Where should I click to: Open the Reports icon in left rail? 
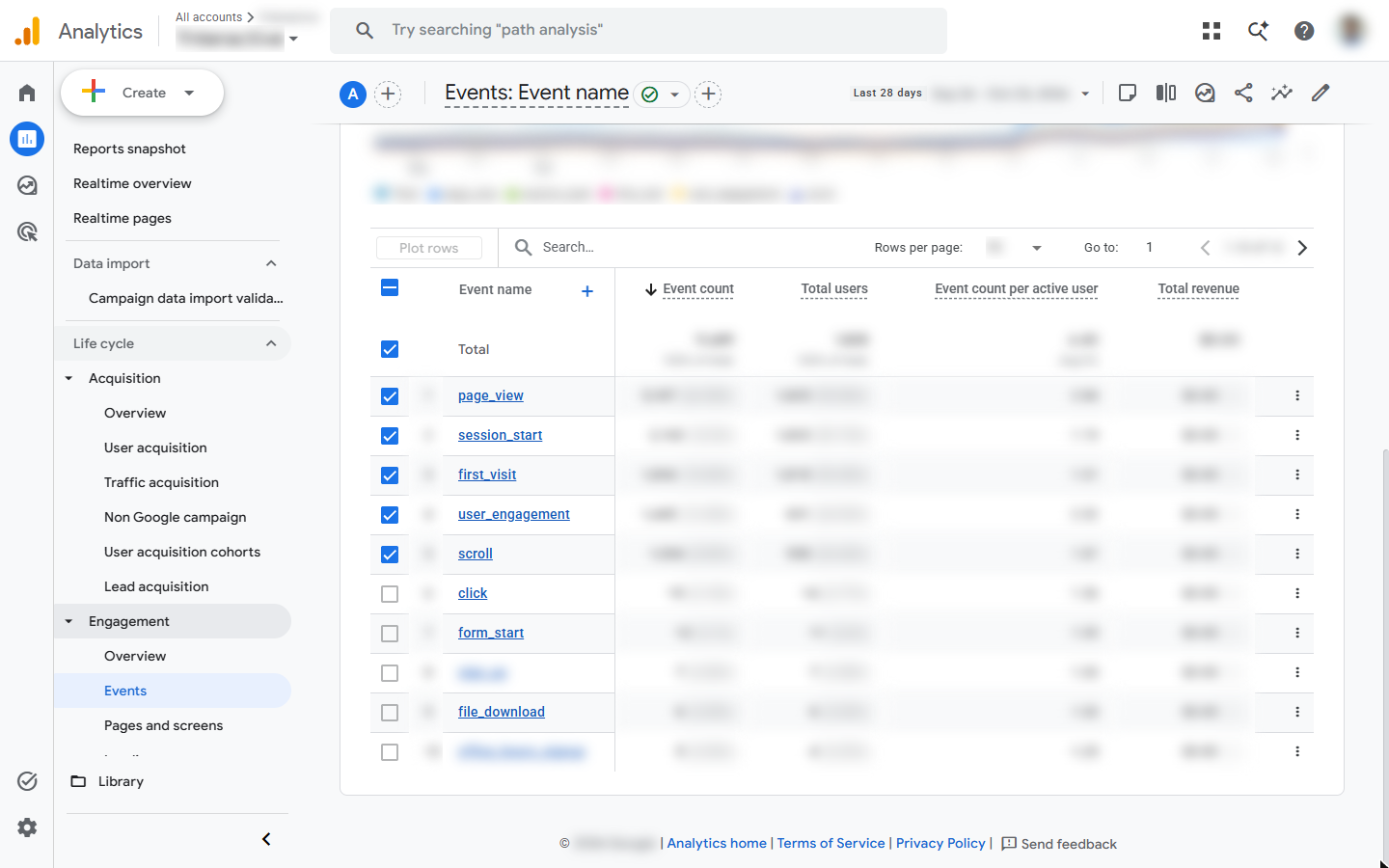coord(27,139)
